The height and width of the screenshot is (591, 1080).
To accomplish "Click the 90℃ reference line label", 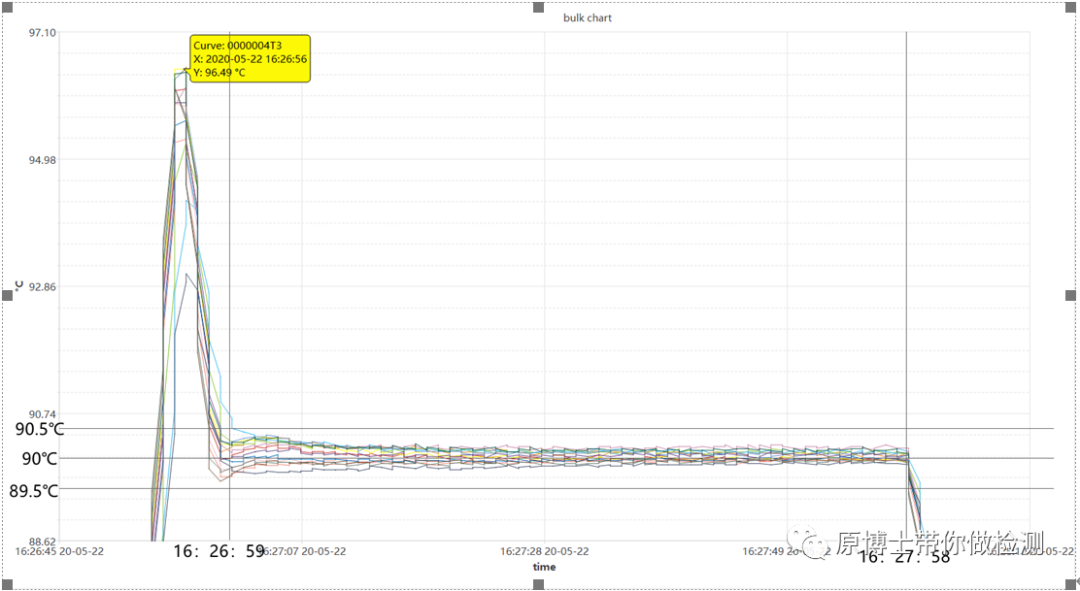I will (x=40, y=459).
